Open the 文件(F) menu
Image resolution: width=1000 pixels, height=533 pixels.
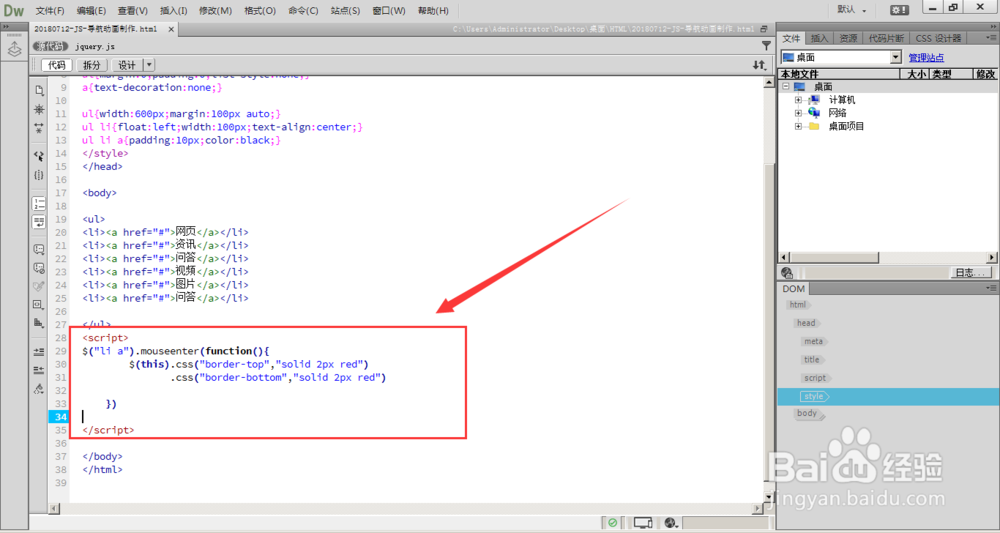pyautogui.click(x=50, y=11)
